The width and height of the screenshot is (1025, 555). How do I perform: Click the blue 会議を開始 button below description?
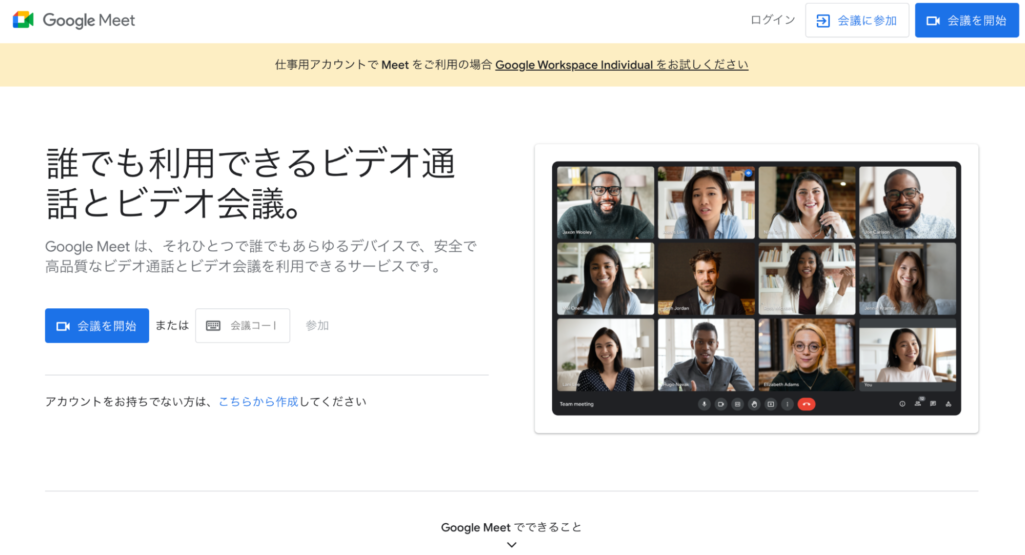click(x=97, y=326)
